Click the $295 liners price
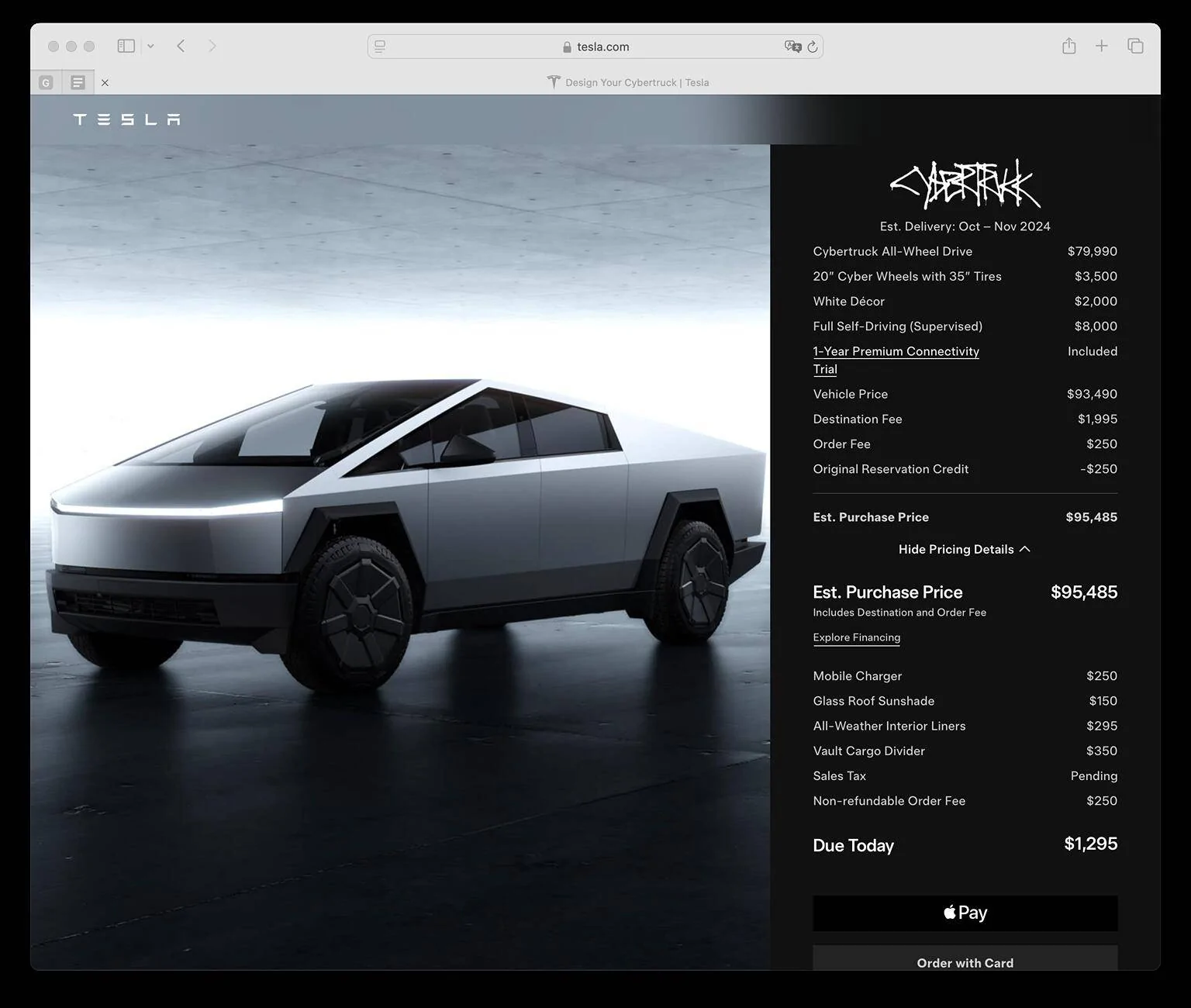 tap(1102, 726)
